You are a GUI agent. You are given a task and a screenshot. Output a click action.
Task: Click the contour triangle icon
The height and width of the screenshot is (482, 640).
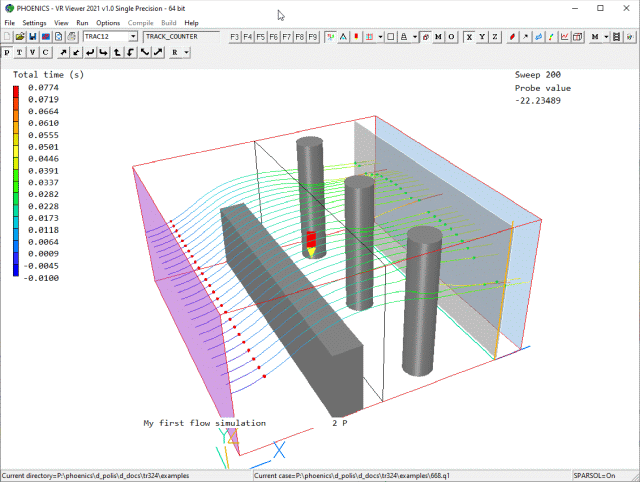coord(343,36)
